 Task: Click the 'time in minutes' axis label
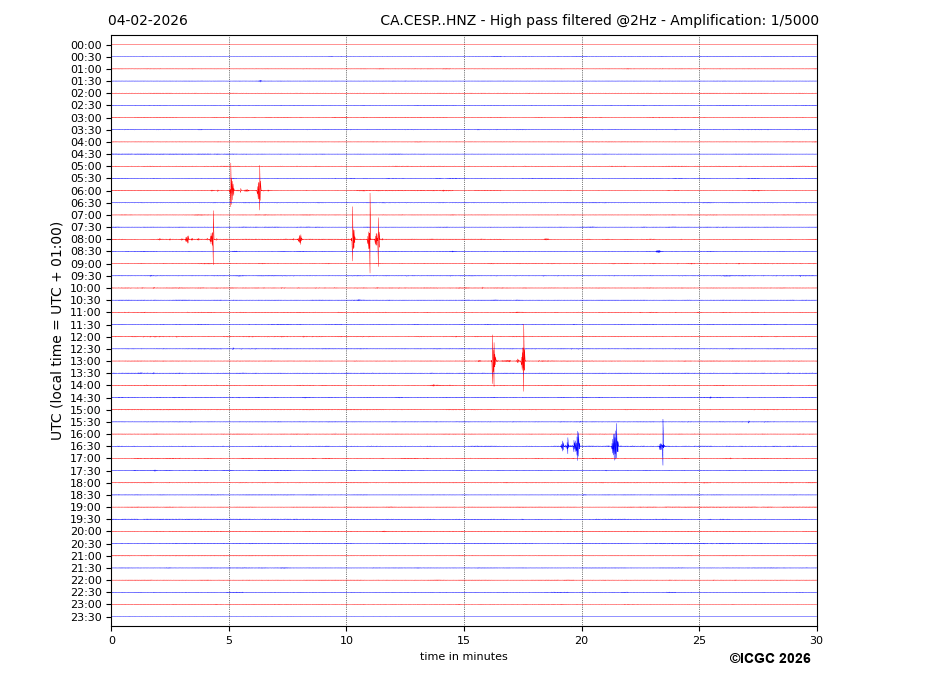(463, 657)
